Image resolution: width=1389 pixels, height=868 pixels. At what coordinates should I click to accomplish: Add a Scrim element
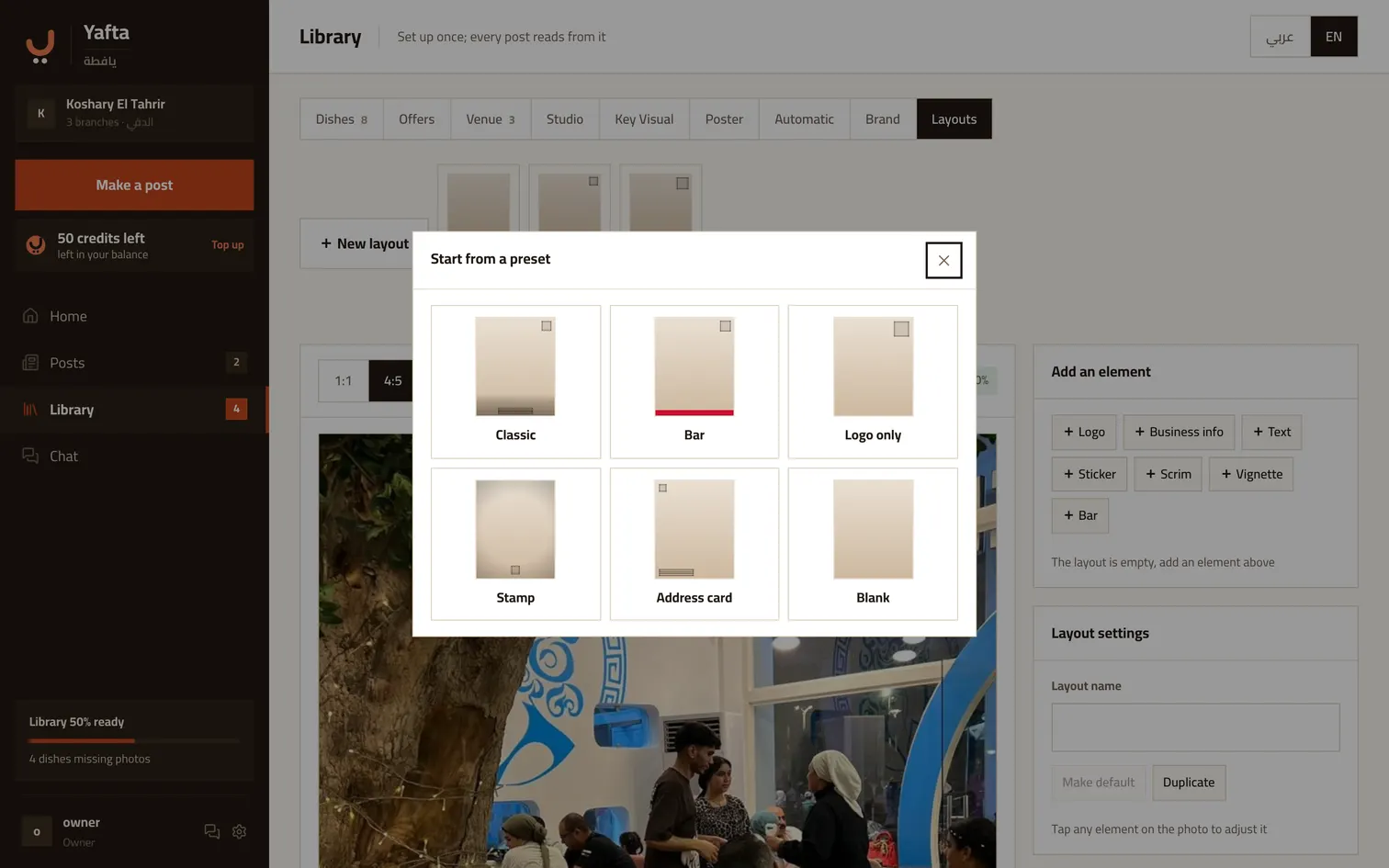1168,474
